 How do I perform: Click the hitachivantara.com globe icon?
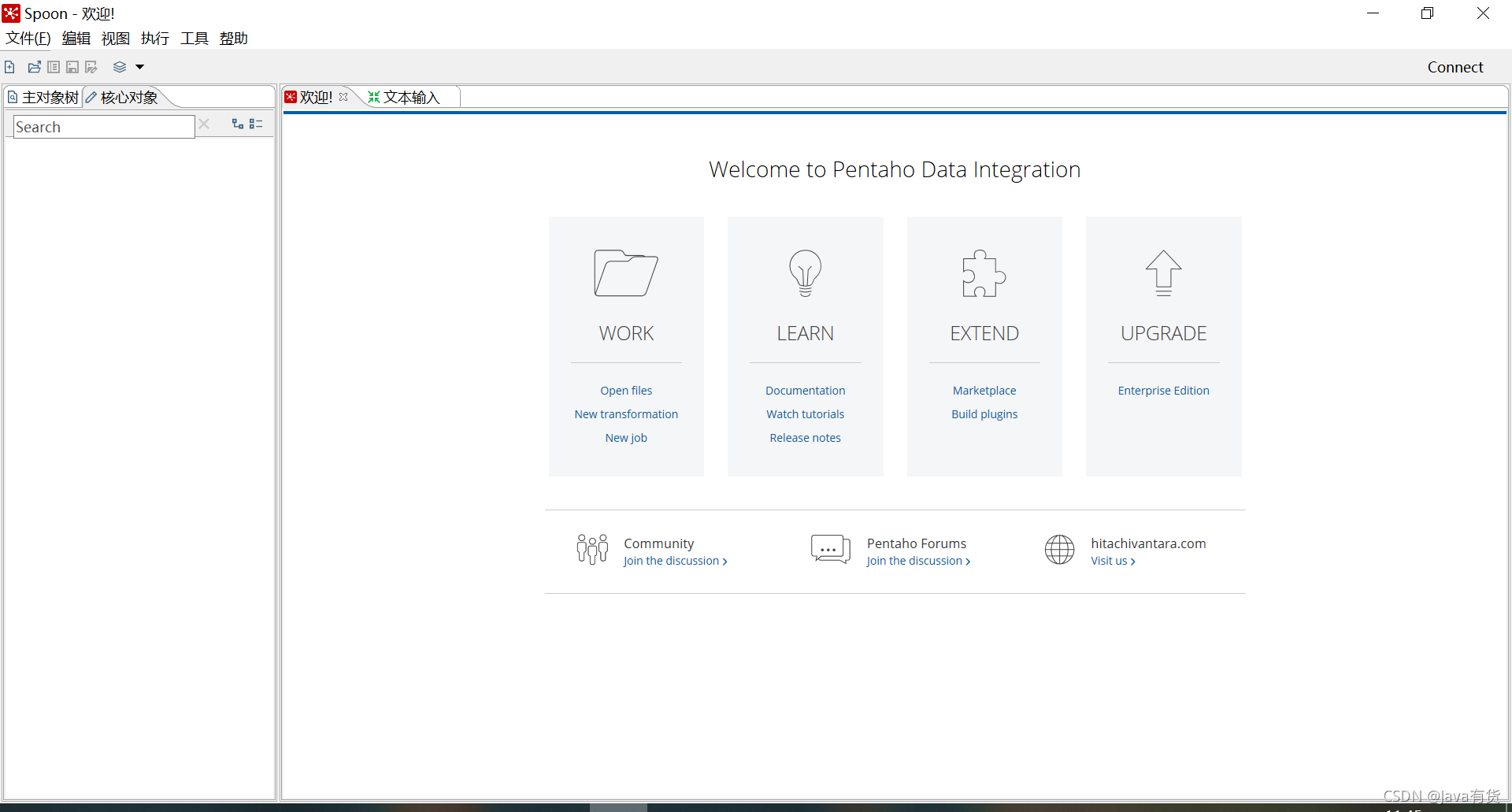1059,549
